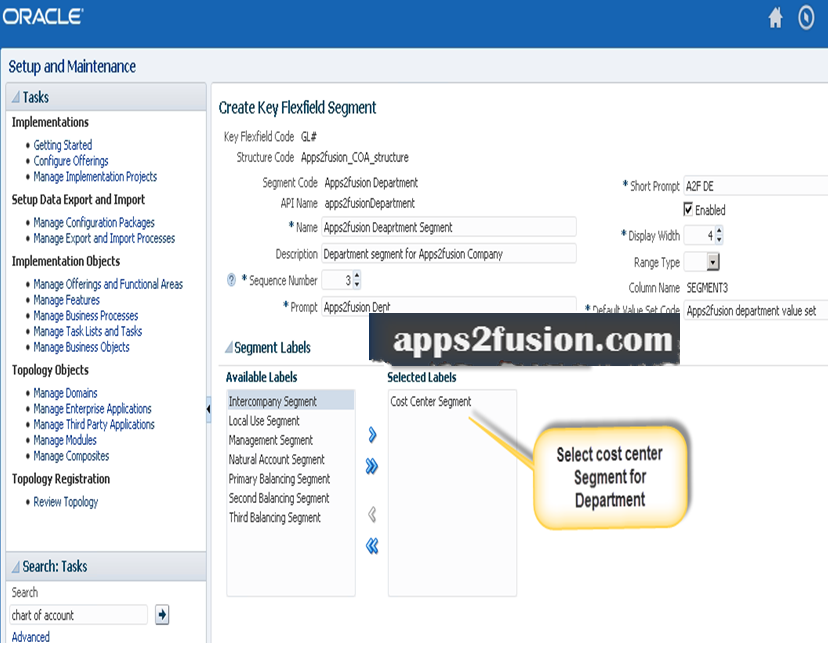Viewport: 828px width, 665px height.
Task: Open Manage Business Processes link
Action: click(86, 316)
